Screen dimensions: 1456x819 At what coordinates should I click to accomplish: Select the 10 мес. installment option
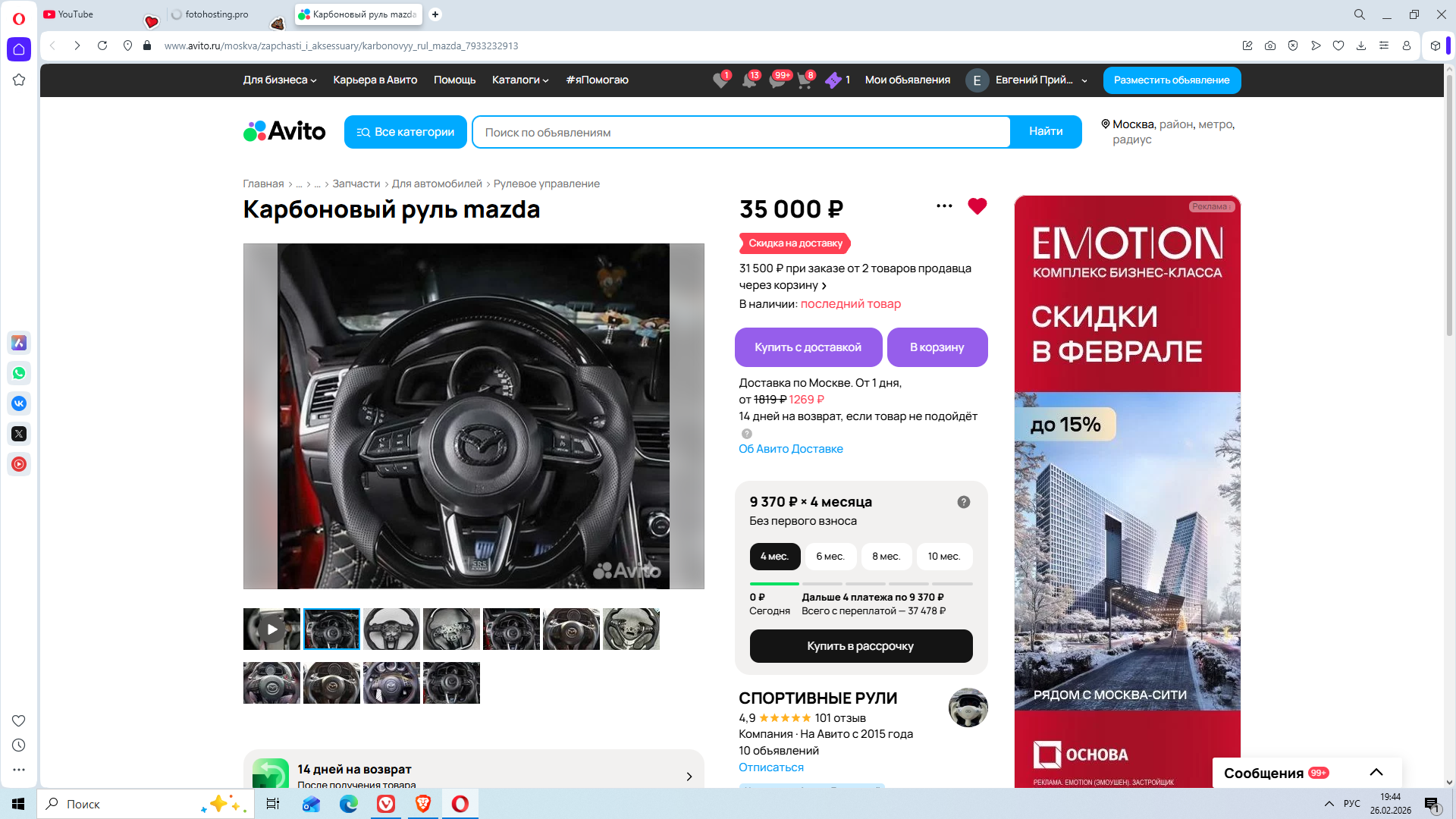(944, 557)
